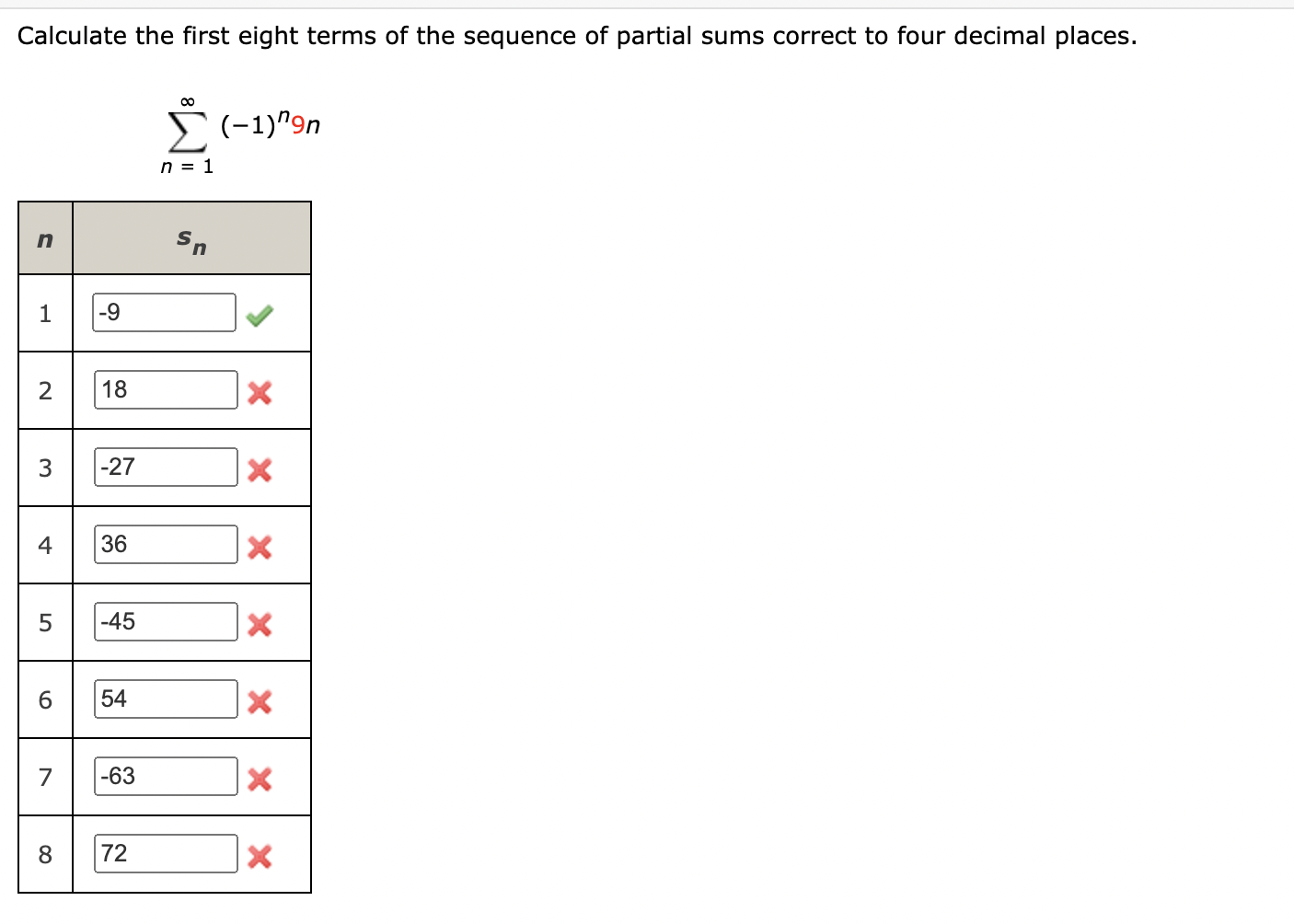
Task: Select the input field containing 36
Action: click(163, 544)
